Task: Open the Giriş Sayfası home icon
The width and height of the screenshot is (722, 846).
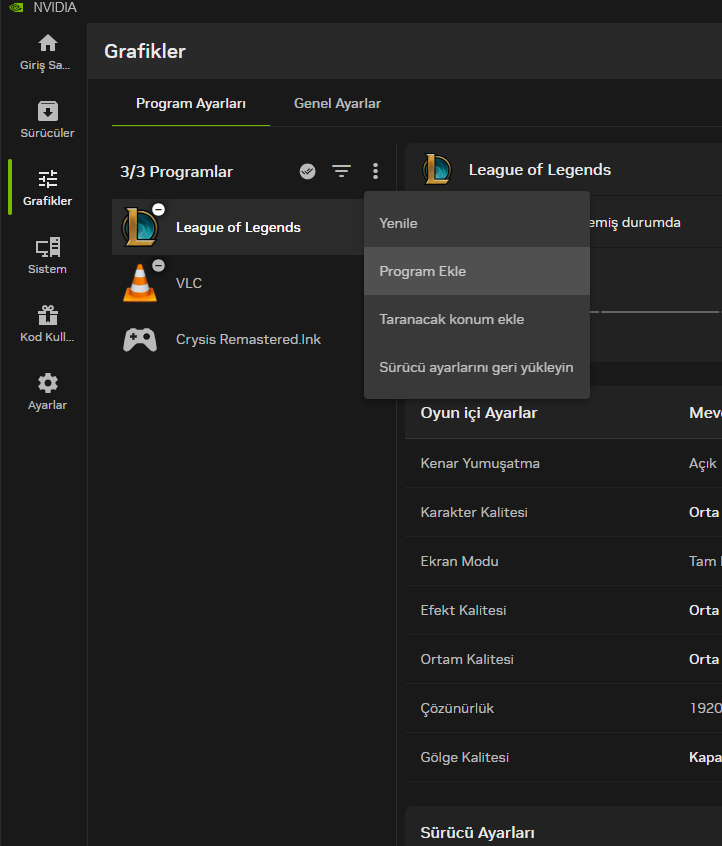Action: (47, 44)
